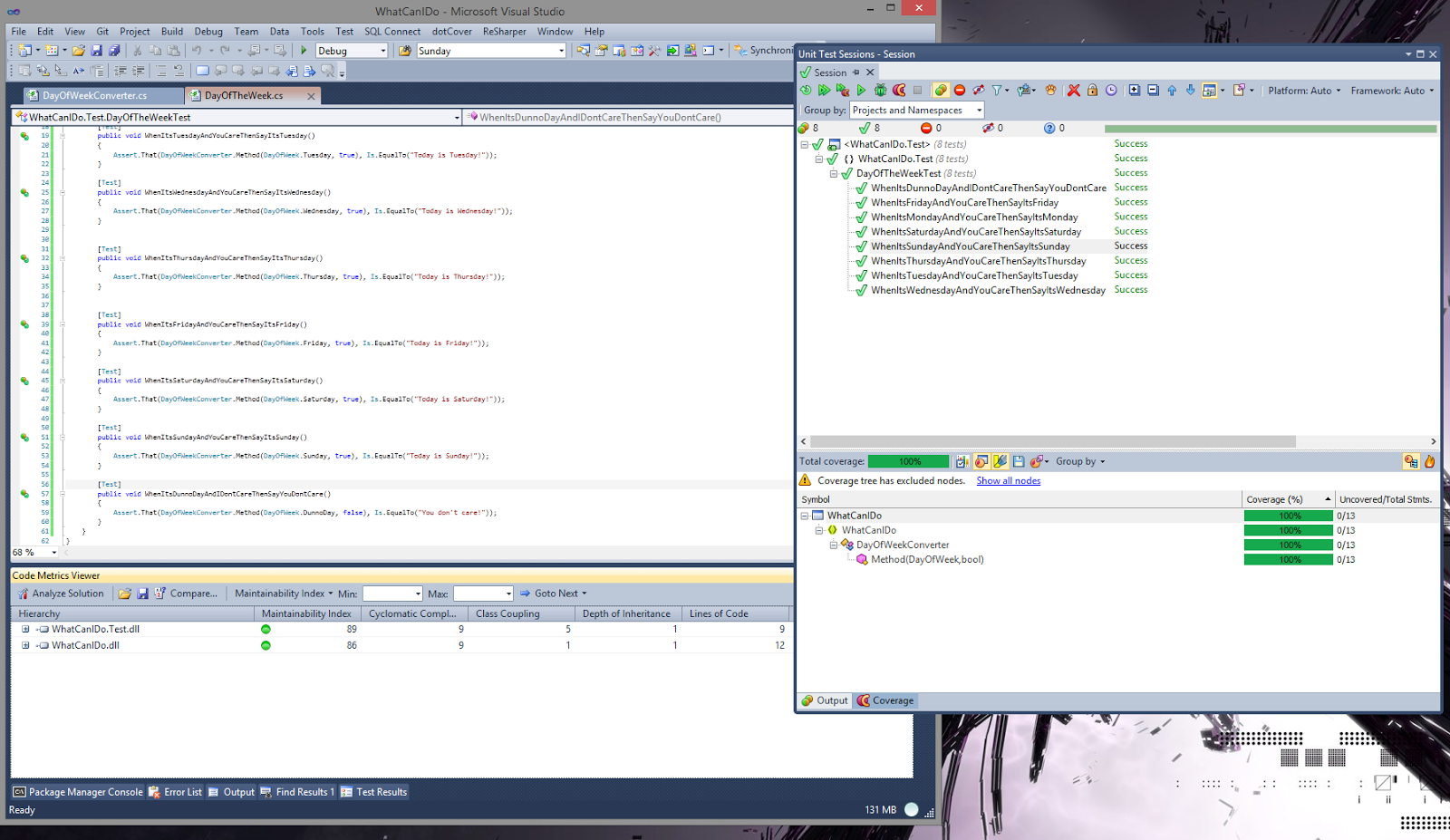
Task: Toggle the ignored tests filter icon
Action: pyautogui.click(x=978, y=90)
